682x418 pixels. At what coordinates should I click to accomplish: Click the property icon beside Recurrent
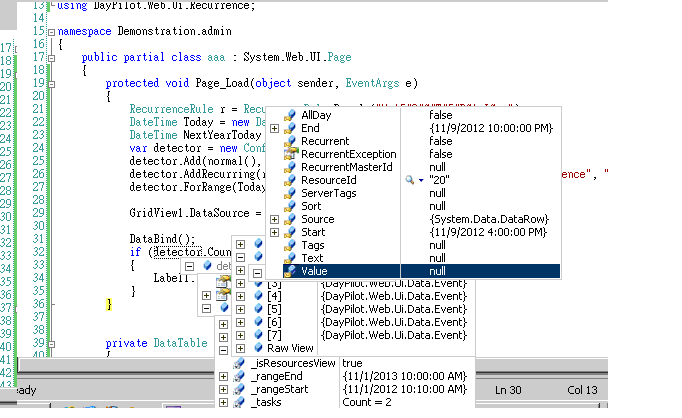290,141
